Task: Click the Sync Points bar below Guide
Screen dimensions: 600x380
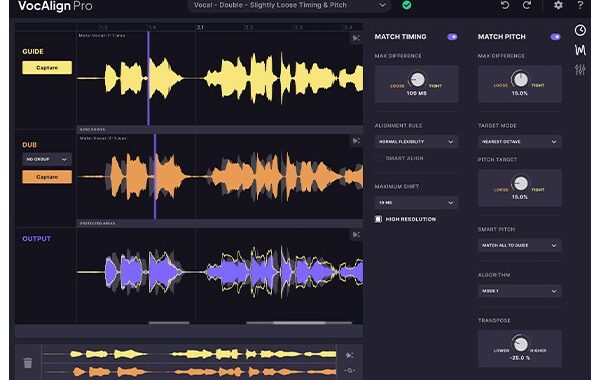Action: [220, 129]
